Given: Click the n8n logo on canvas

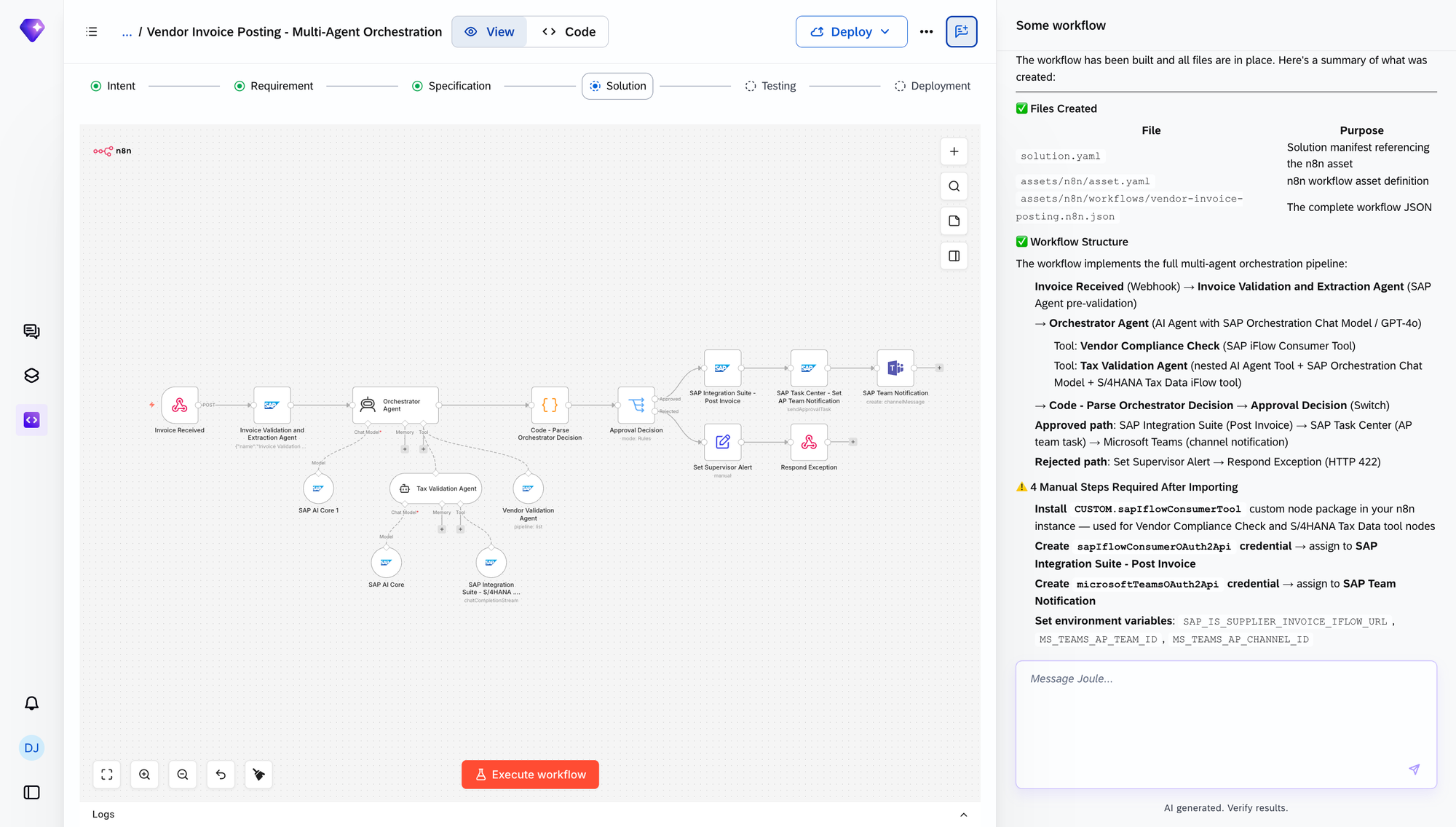Looking at the screenshot, I should click(x=112, y=151).
